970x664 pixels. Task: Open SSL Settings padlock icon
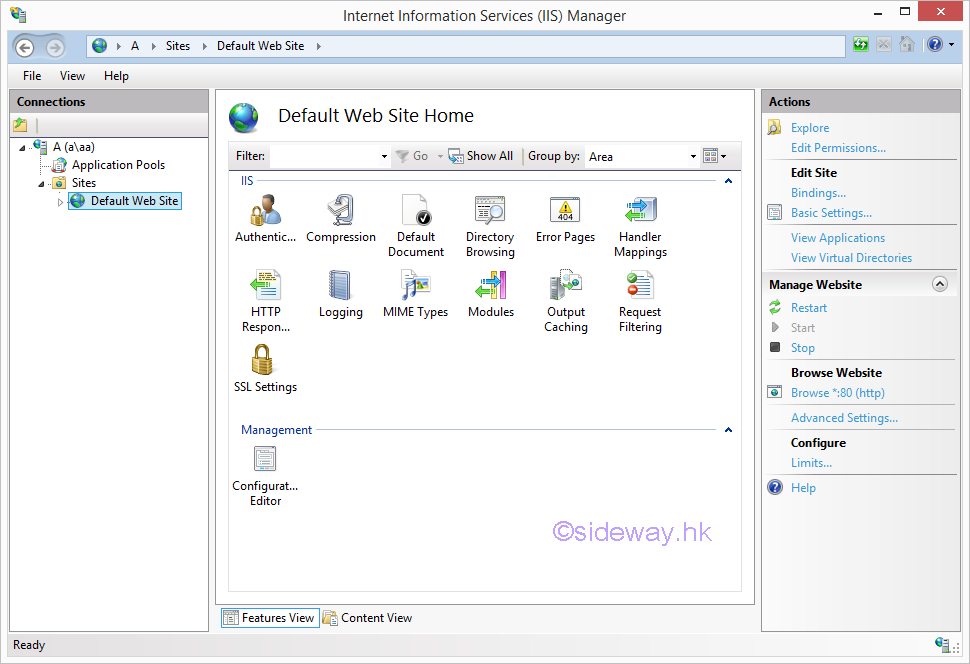[x=264, y=361]
